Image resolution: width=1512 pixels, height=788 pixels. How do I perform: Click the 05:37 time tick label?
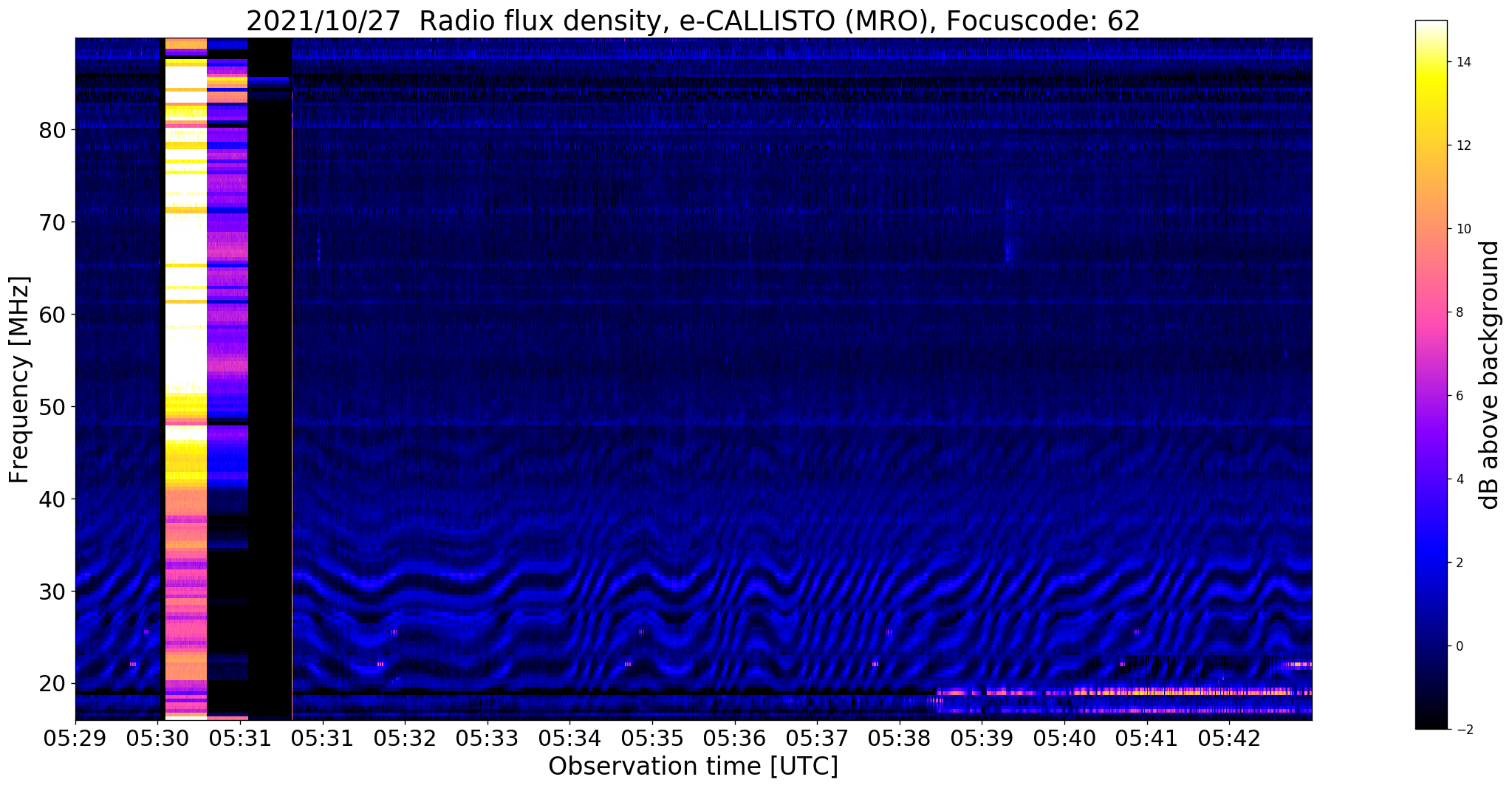click(x=817, y=739)
